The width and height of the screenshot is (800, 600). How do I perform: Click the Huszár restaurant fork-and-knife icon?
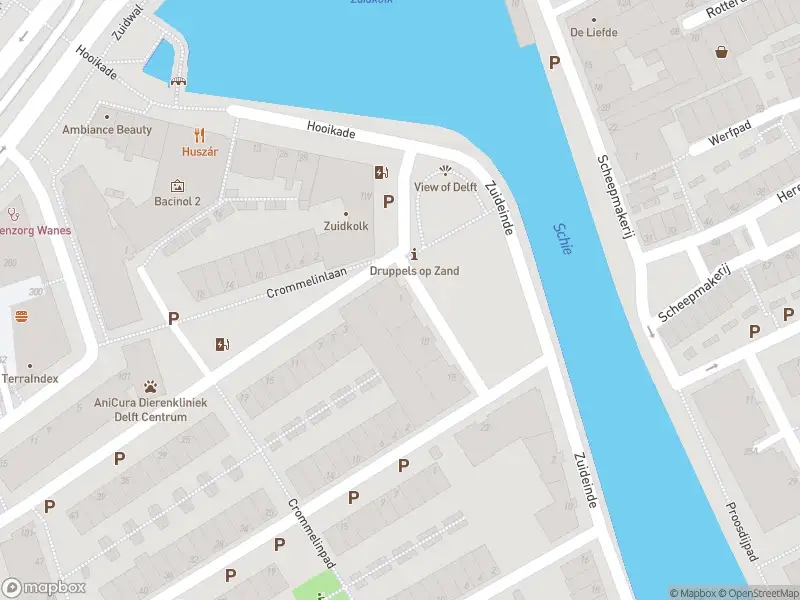pyautogui.click(x=199, y=135)
